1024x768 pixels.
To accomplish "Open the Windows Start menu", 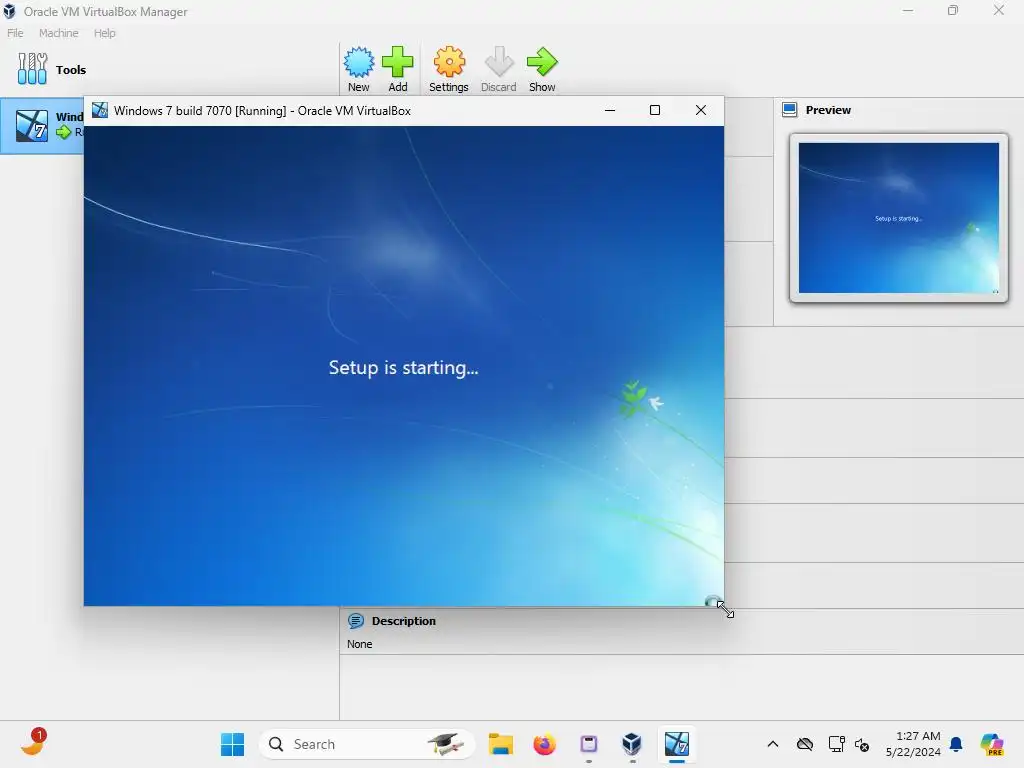I will click(x=232, y=744).
